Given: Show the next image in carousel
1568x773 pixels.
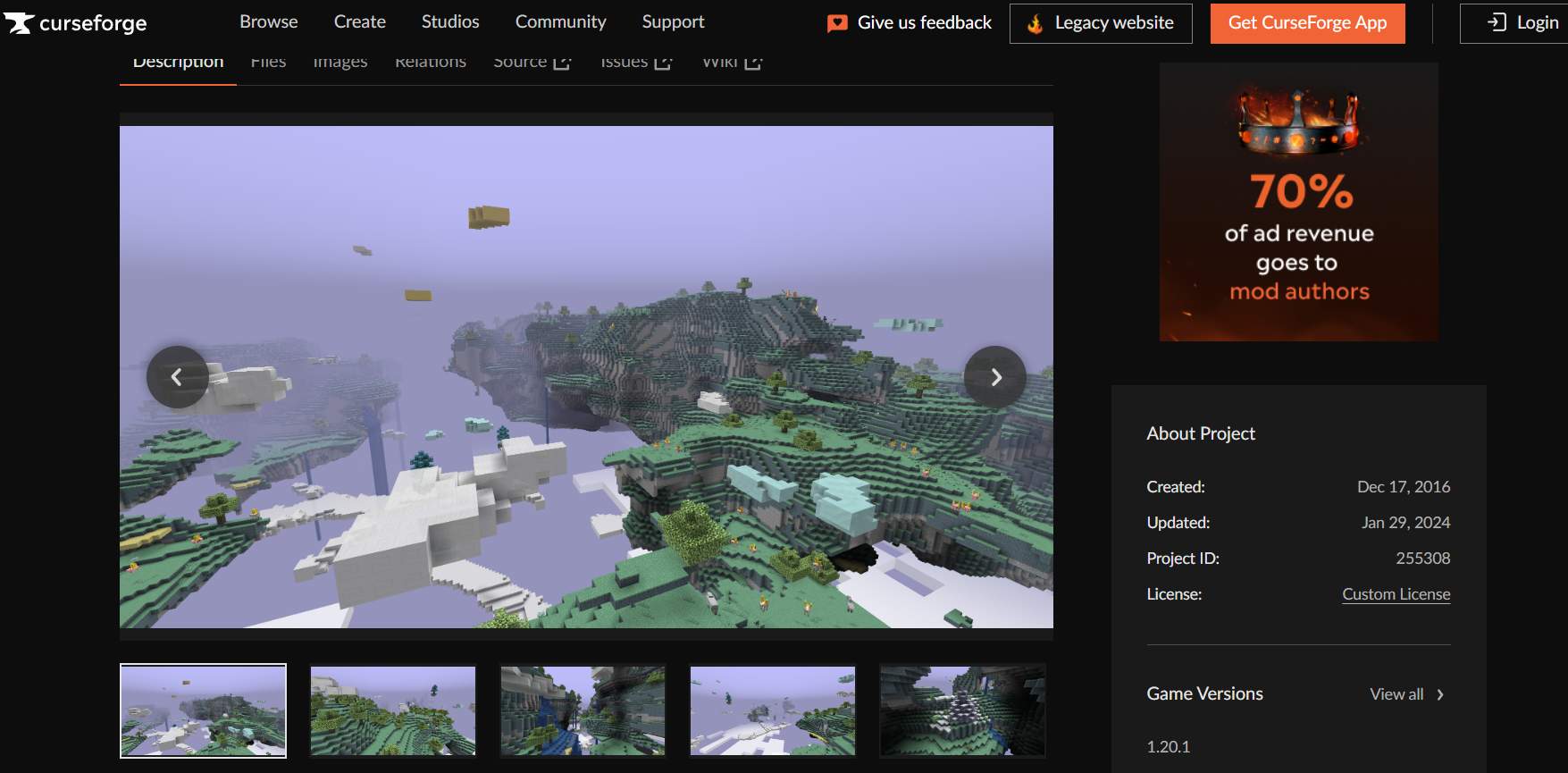Looking at the screenshot, I should point(995,377).
